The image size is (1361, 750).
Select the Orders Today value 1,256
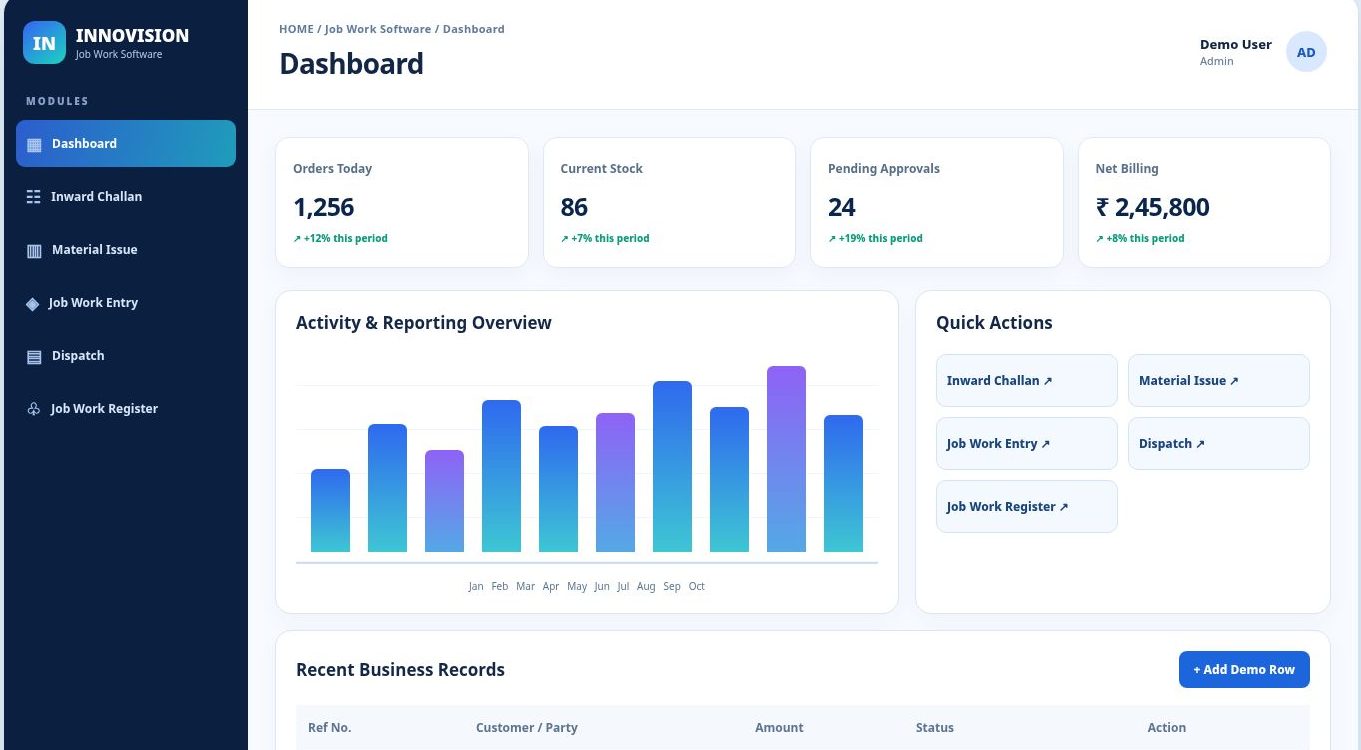[x=324, y=207]
